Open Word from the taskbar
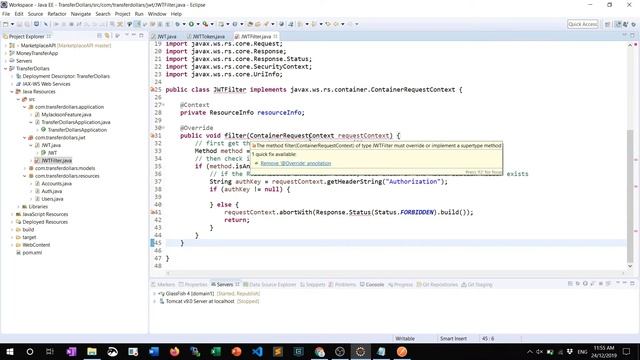Screen dimensions: 640x360 coord(154,351)
